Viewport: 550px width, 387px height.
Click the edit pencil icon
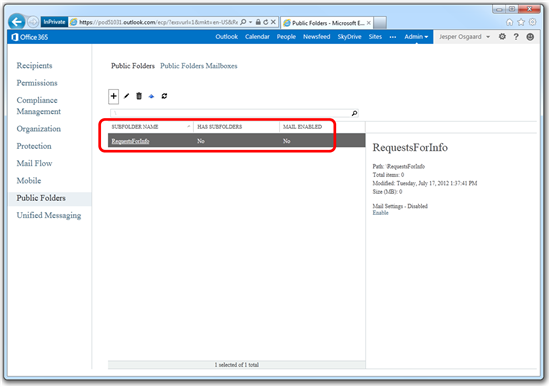(x=127, y=96)
